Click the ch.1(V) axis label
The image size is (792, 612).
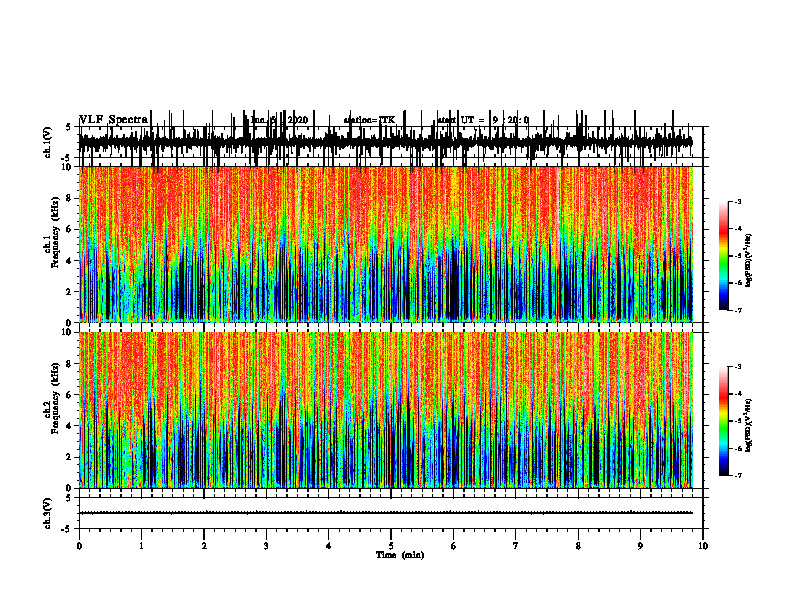pos(48,142)
